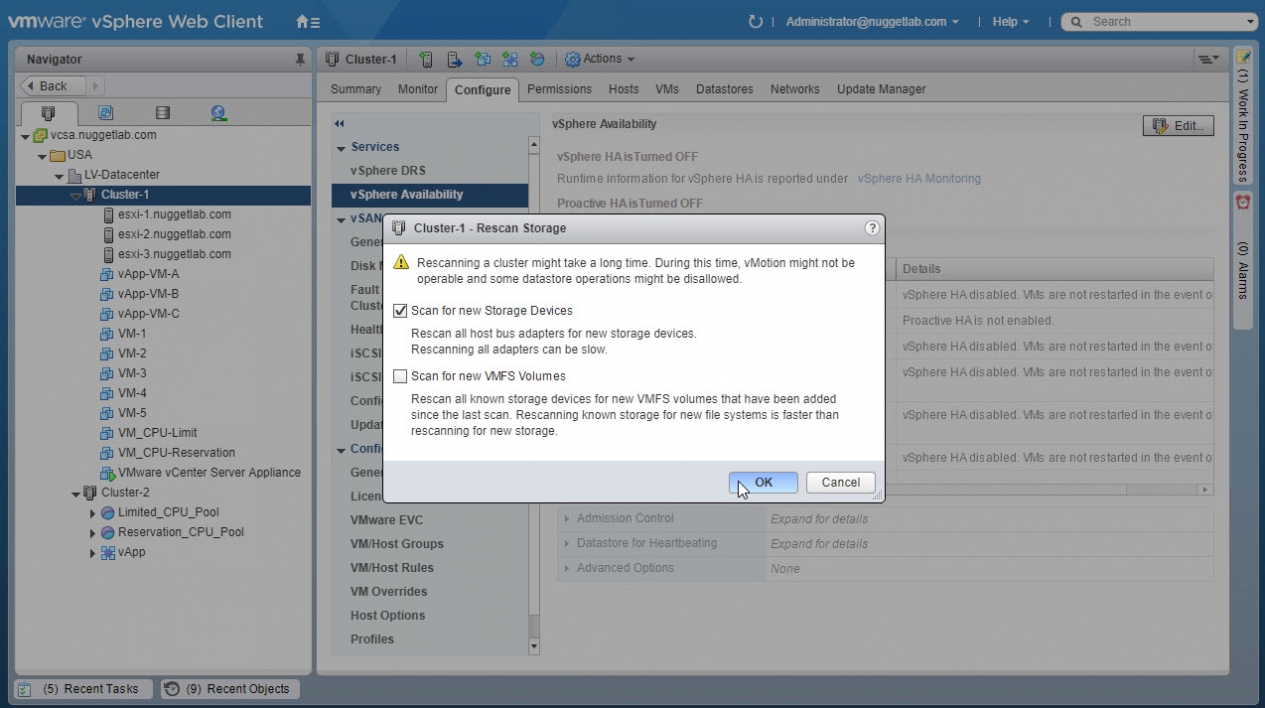1265x708 pixels.
Task: Collapse the Configure side menu with double-arrow icon
Action: tap(338, 123)
